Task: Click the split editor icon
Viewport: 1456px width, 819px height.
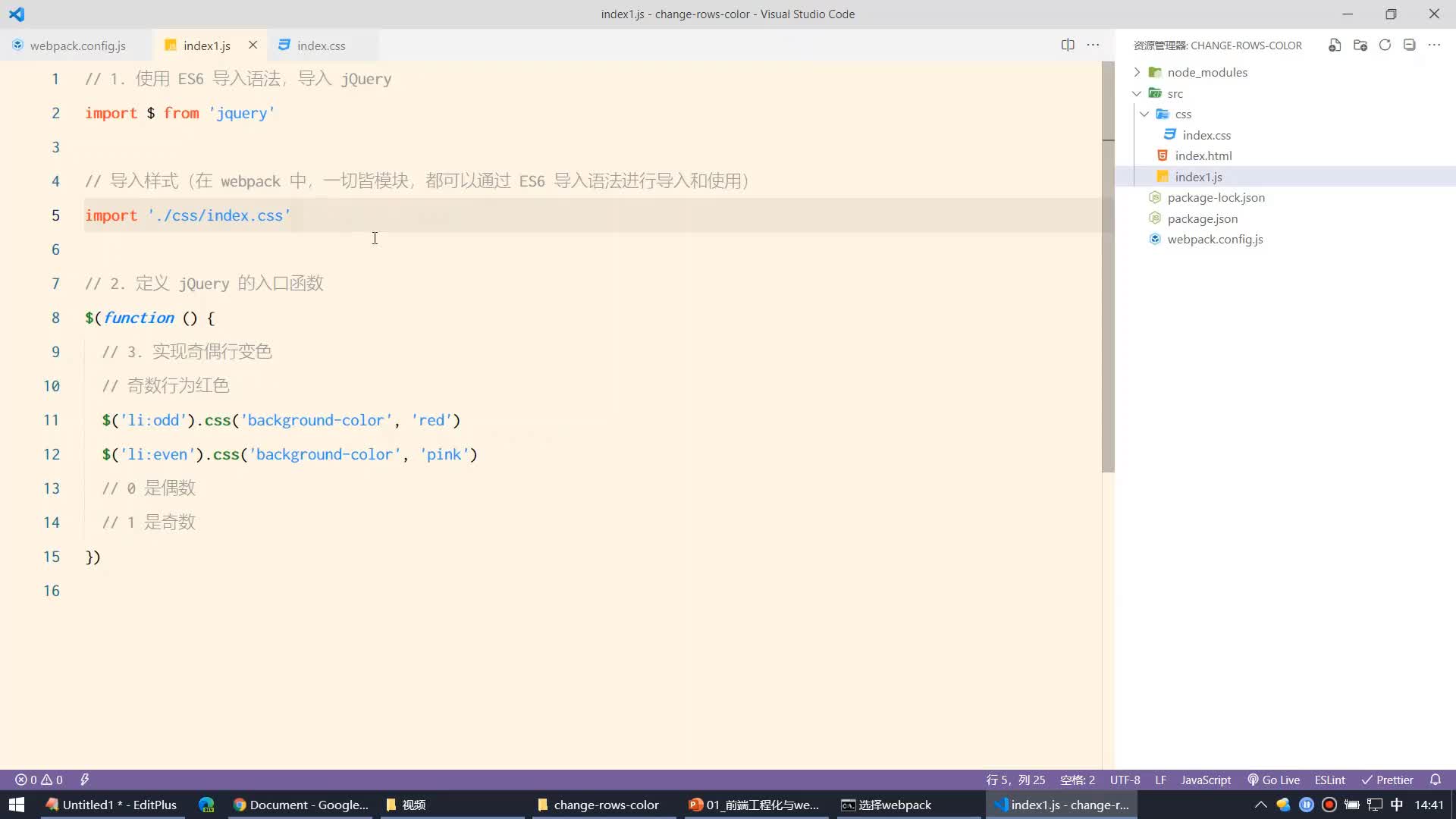Action: pos(1067,45)
